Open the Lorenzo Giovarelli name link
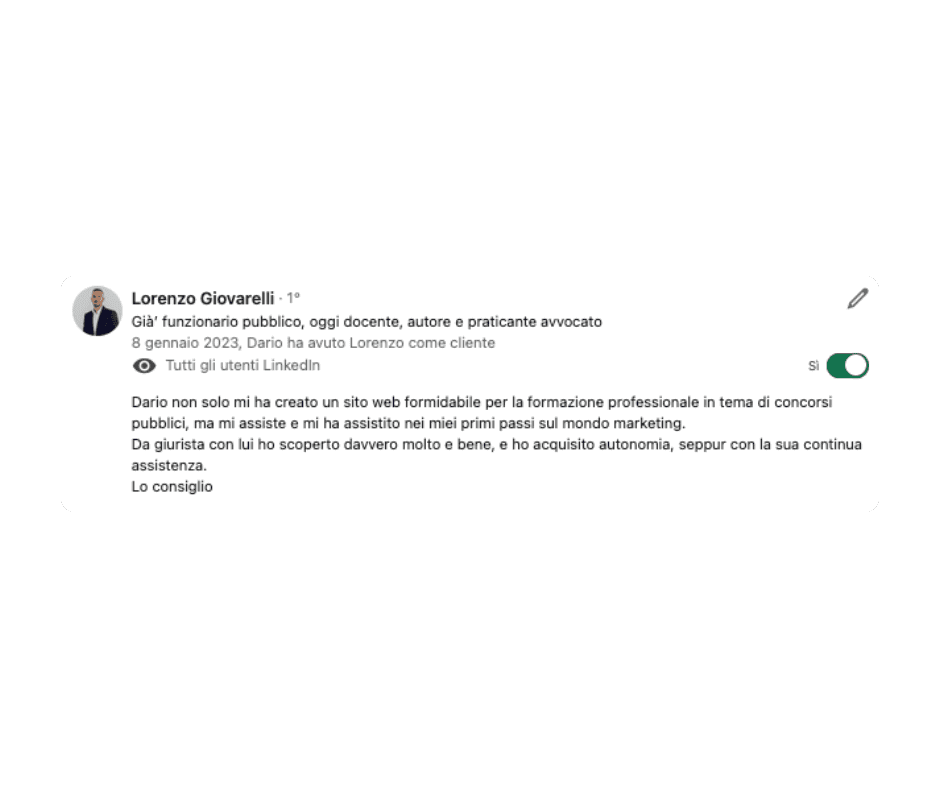Screen dimensions: 940x788 (203, 298)
